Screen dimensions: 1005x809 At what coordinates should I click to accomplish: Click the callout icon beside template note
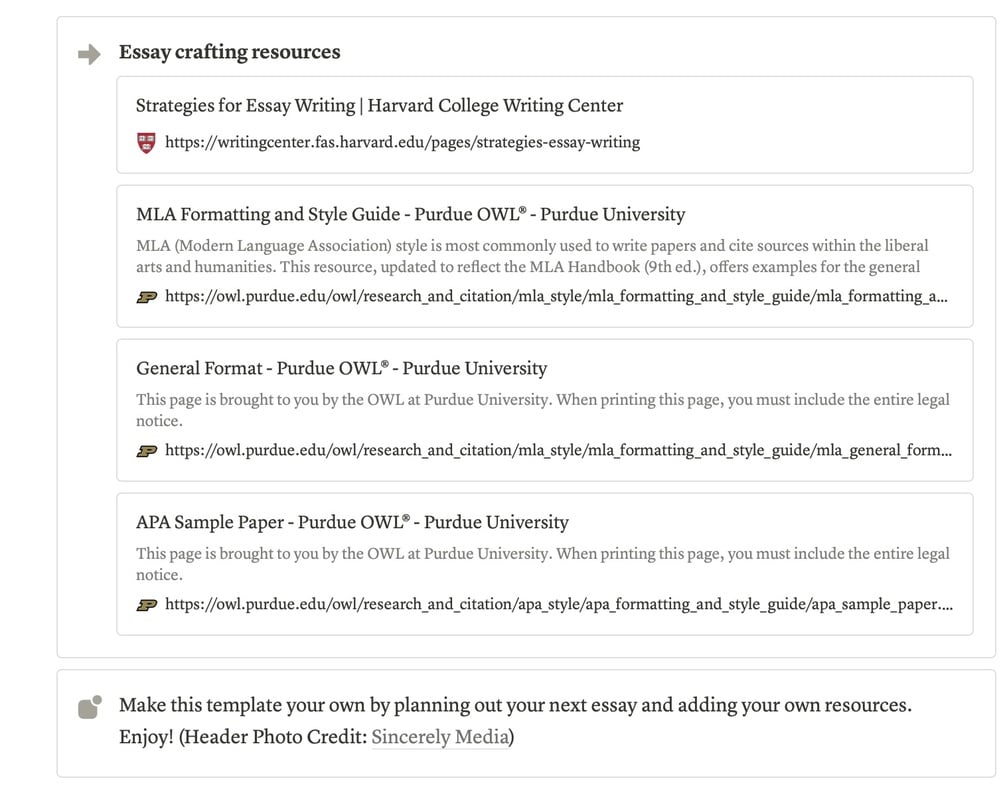(90, 707)
